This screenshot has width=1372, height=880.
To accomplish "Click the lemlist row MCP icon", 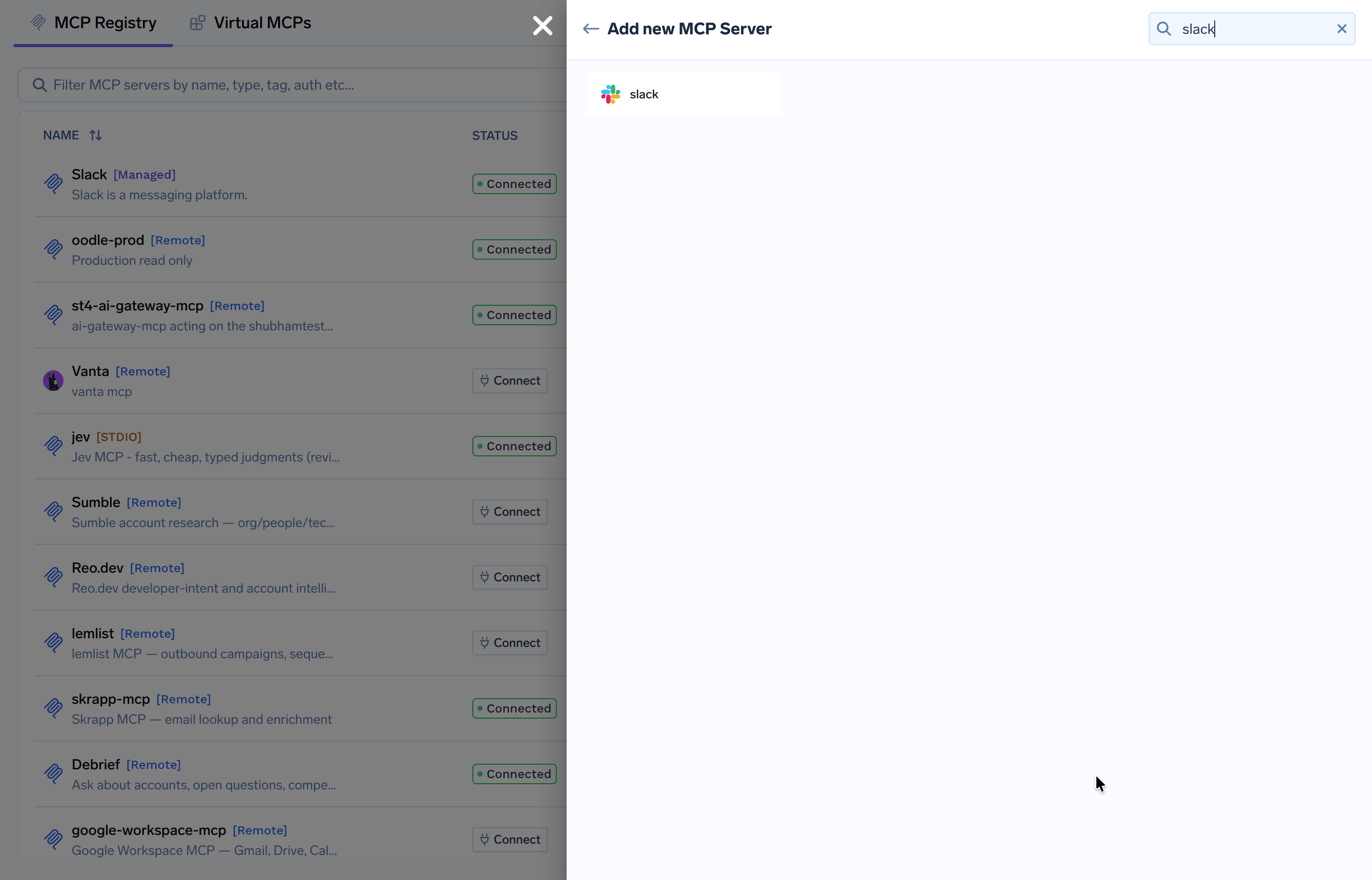I will coord(53,643).
